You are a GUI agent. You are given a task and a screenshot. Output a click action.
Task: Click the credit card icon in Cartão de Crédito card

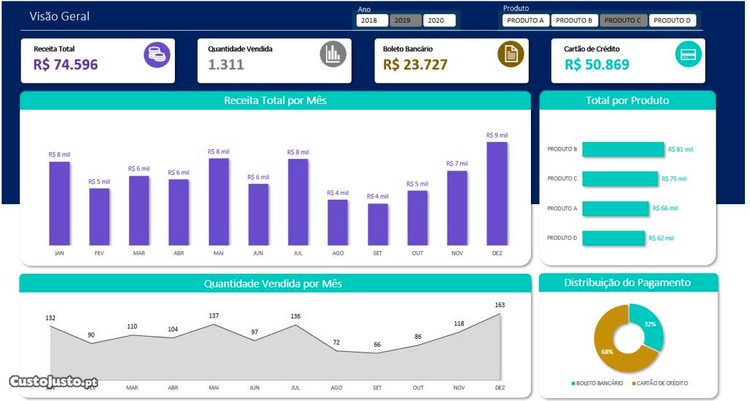click(688, 56)
